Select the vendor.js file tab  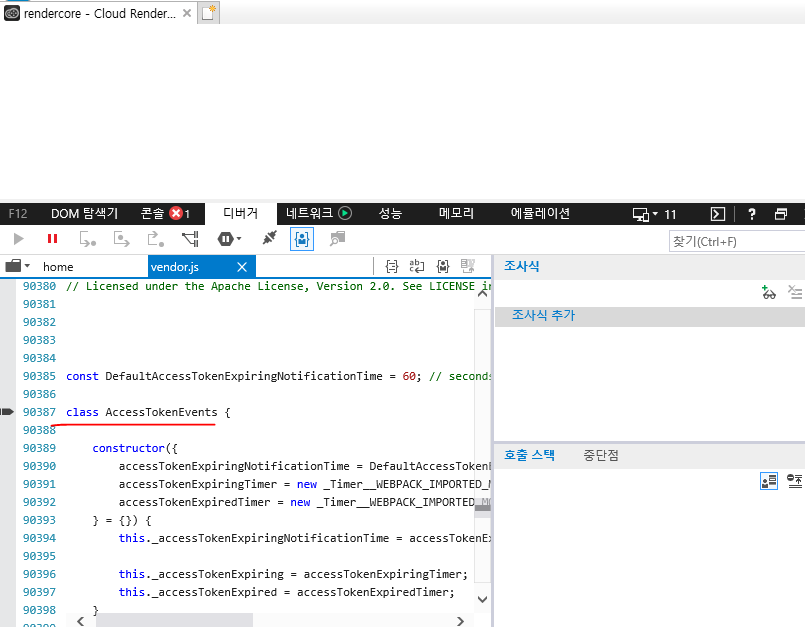coord(175,267)
